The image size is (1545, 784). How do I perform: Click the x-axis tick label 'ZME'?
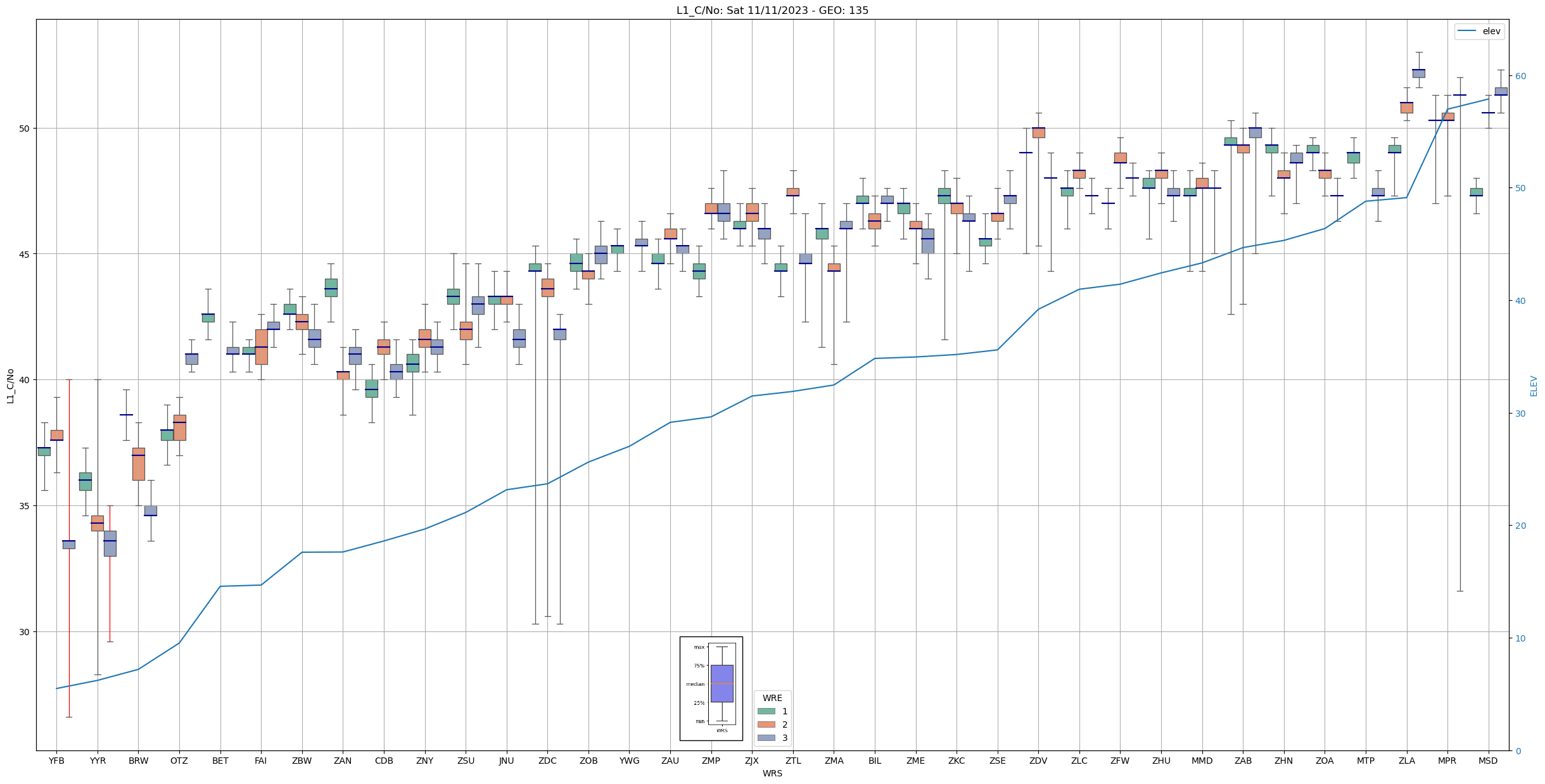coord(916,761)
